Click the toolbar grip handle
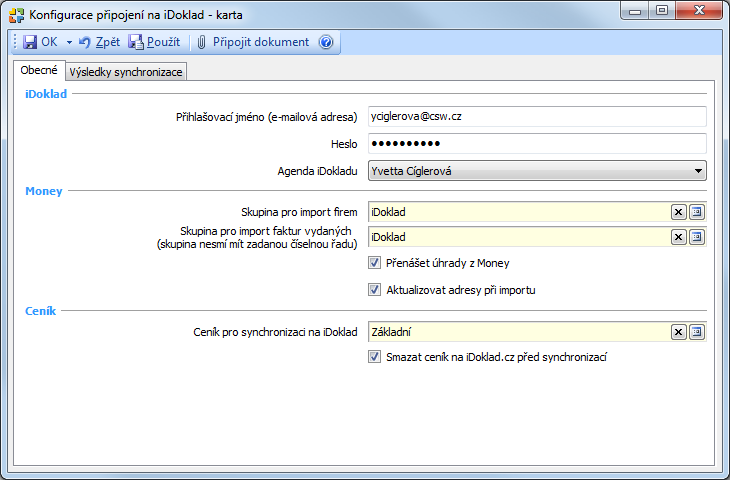Screen dimensions: 730x480 (15, 42)
